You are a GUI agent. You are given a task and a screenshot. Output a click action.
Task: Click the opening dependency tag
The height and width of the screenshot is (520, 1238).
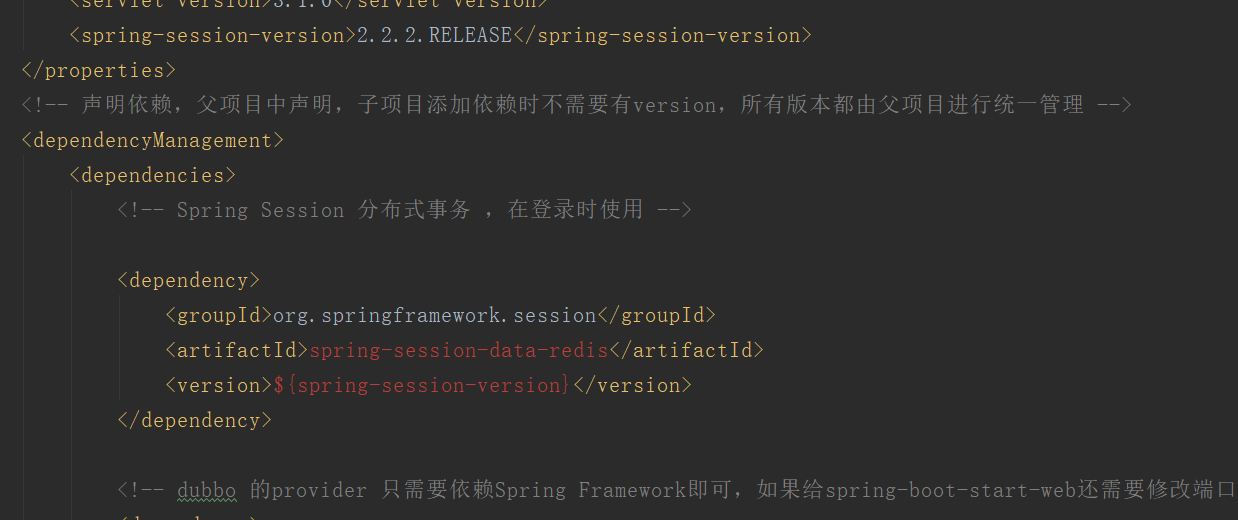(x=189, y=281)
